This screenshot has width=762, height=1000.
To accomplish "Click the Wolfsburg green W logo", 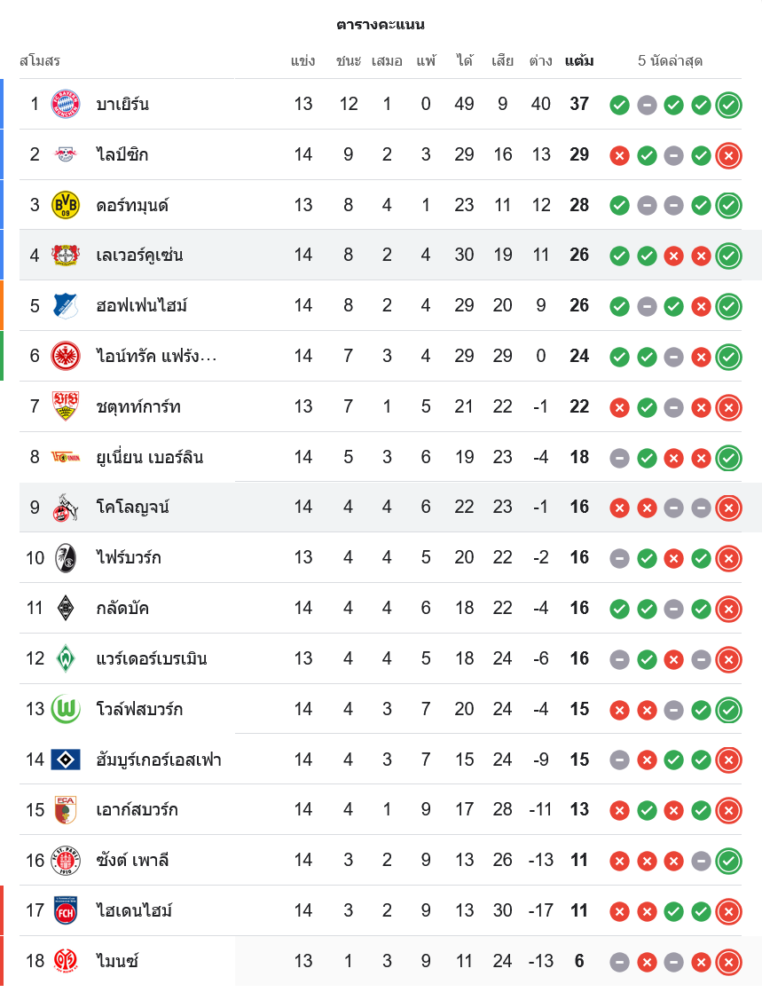I will click(66, 709).
